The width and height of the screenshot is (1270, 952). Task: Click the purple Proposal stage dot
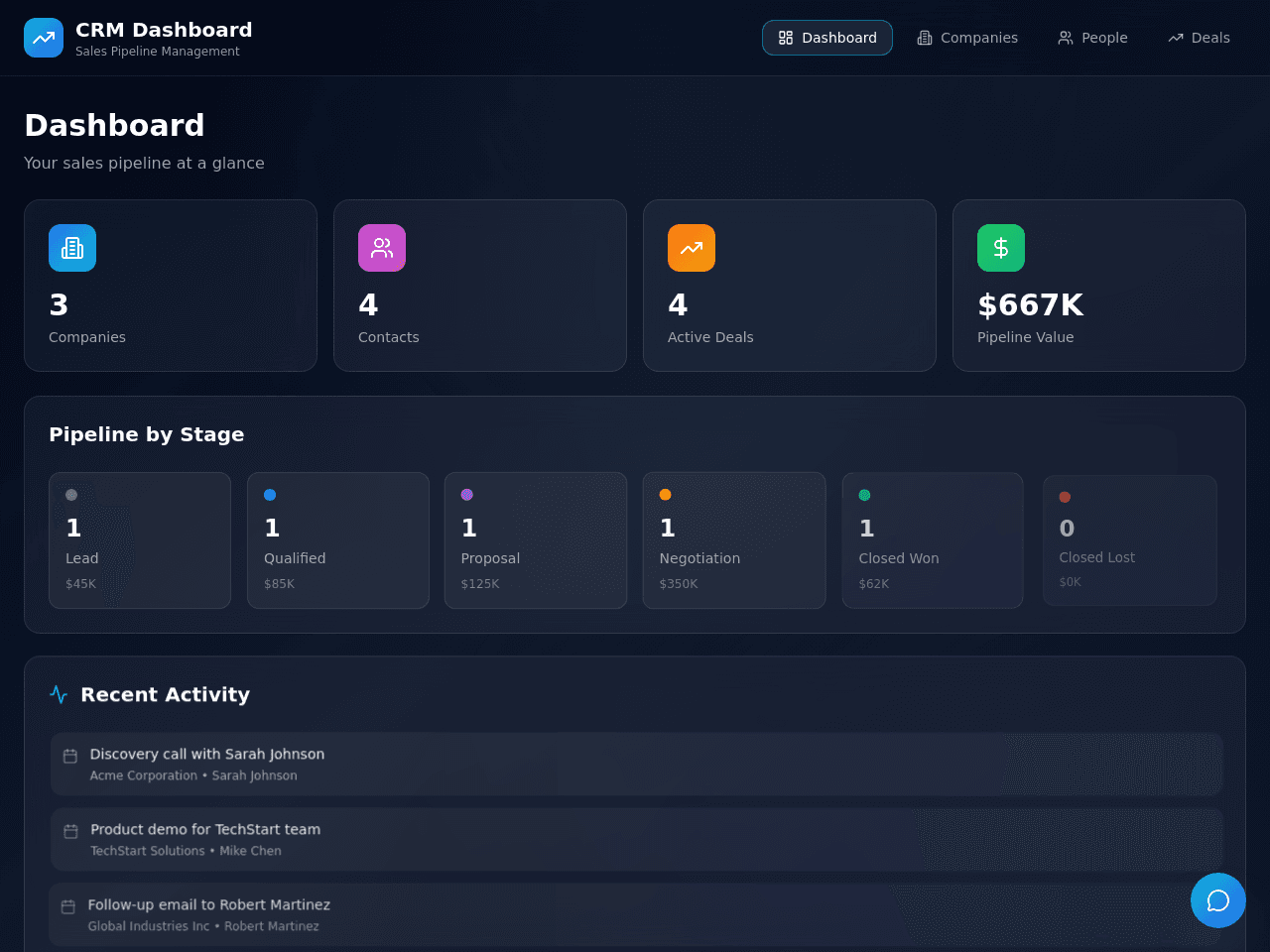tap(467, 495)
